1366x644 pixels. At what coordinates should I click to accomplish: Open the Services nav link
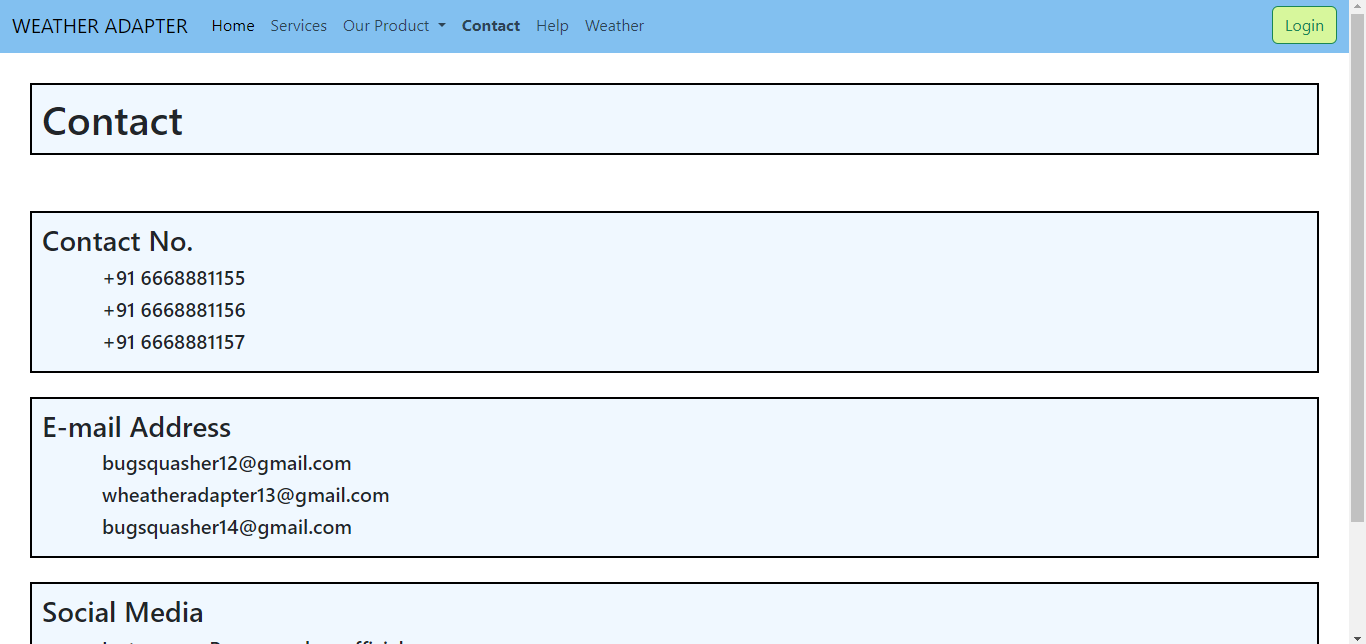coord(298,26)
